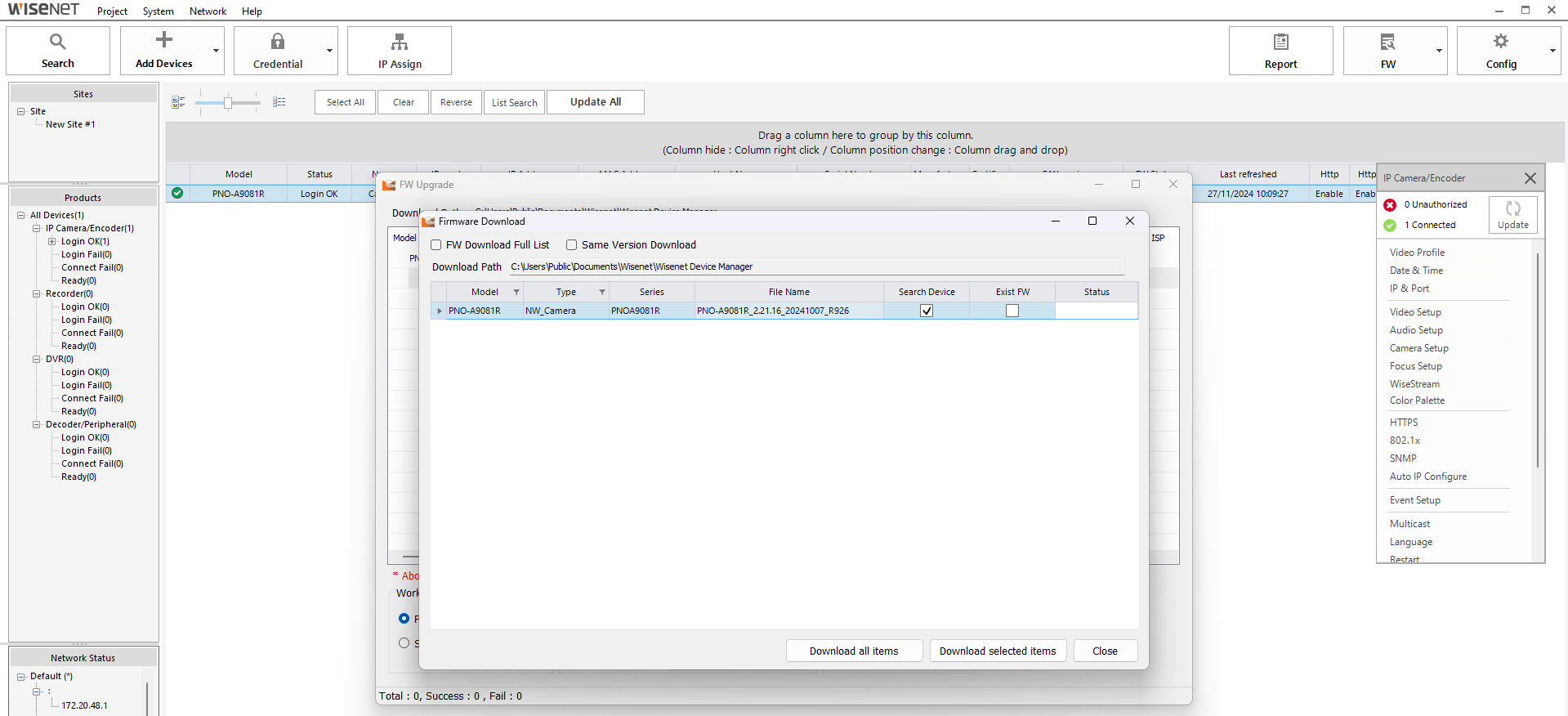Image resolution: width=1568 pixels, height=716 pixels.
Task: Open the Config gear icon
Action: (1501, 41)
